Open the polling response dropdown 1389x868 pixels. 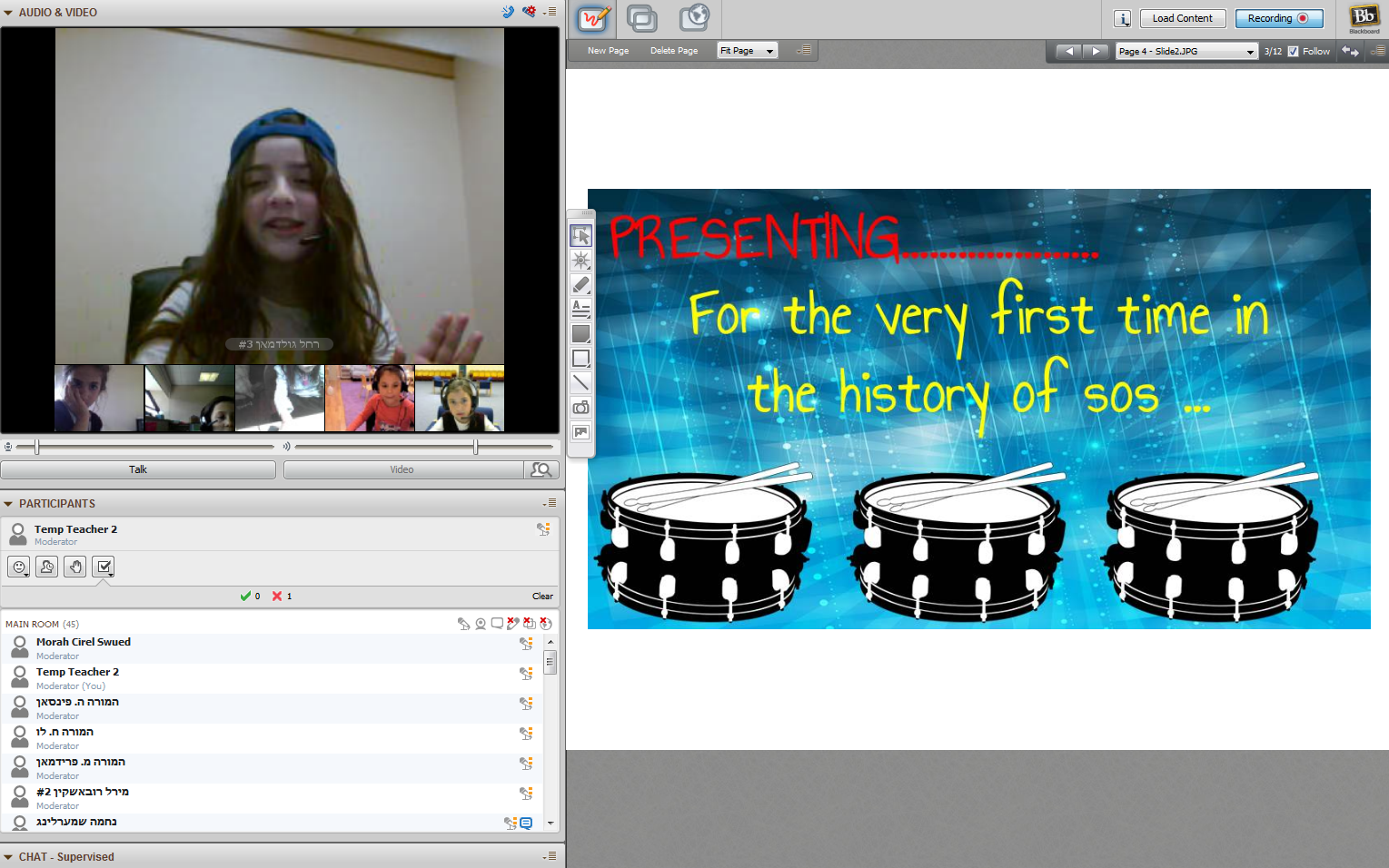104,567
